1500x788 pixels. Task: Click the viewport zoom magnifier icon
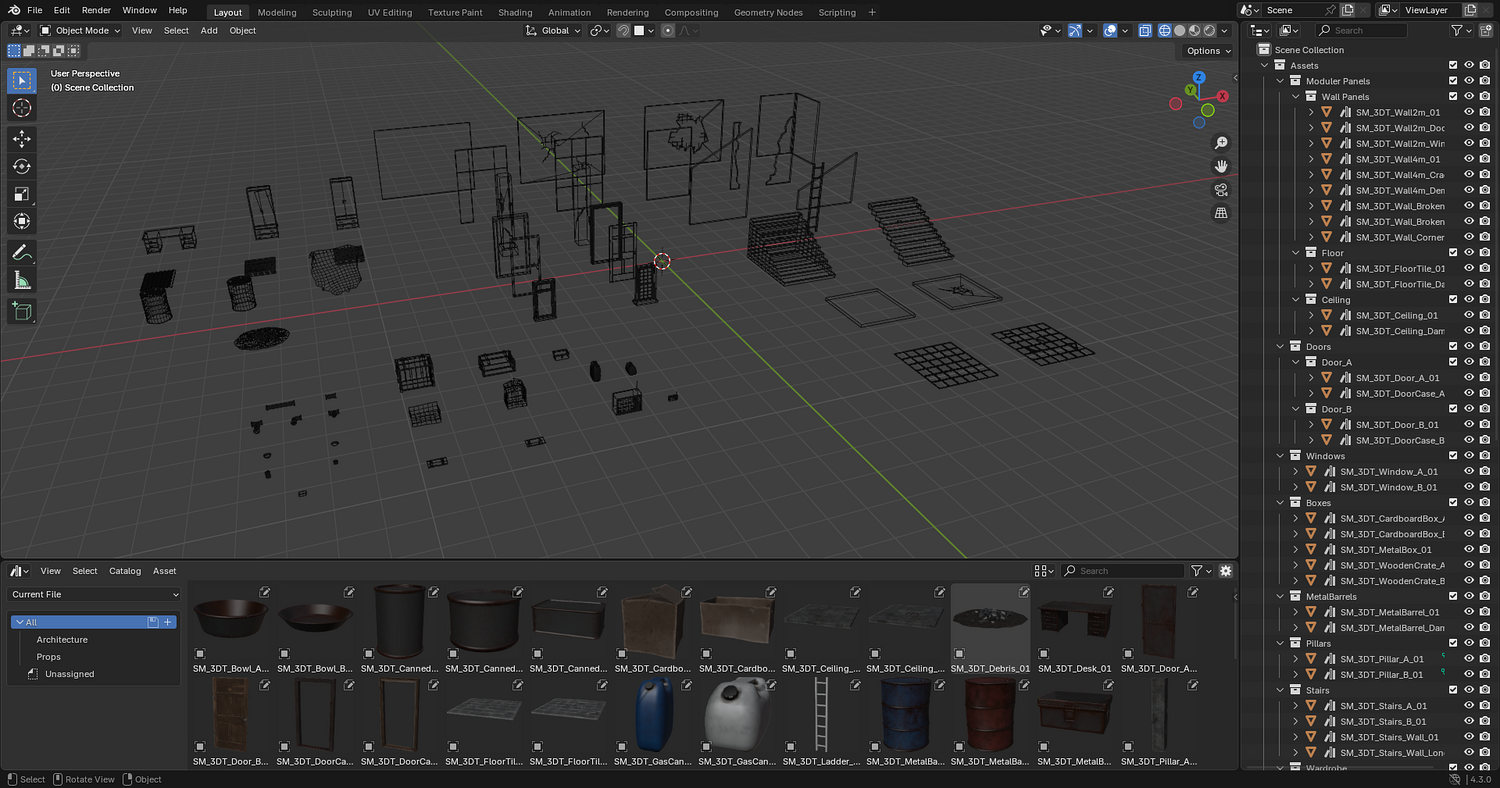click(x=1221, y=143)
